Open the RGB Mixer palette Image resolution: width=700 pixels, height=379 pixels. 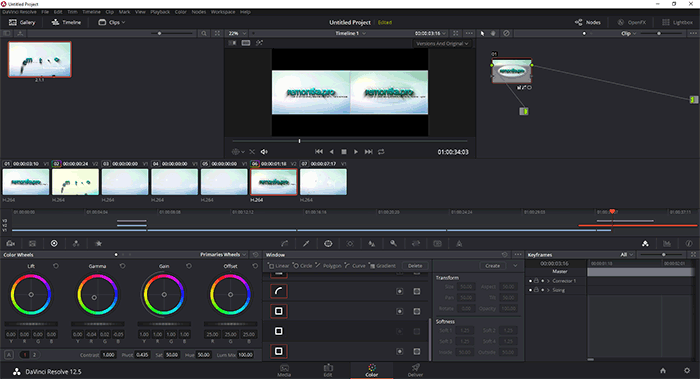tap(76, 243)
